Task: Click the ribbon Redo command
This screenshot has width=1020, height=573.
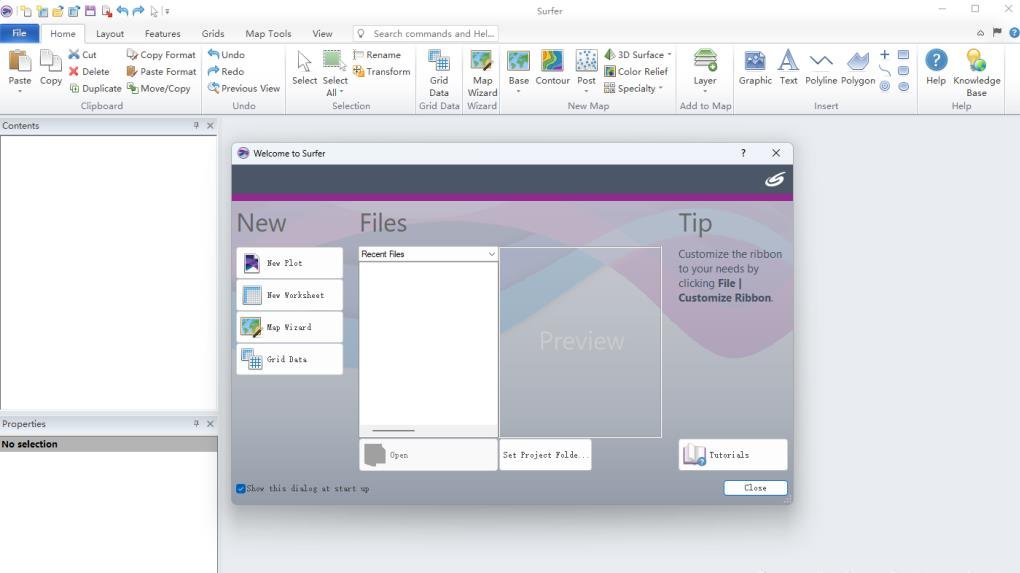Action: click(226, 72)
